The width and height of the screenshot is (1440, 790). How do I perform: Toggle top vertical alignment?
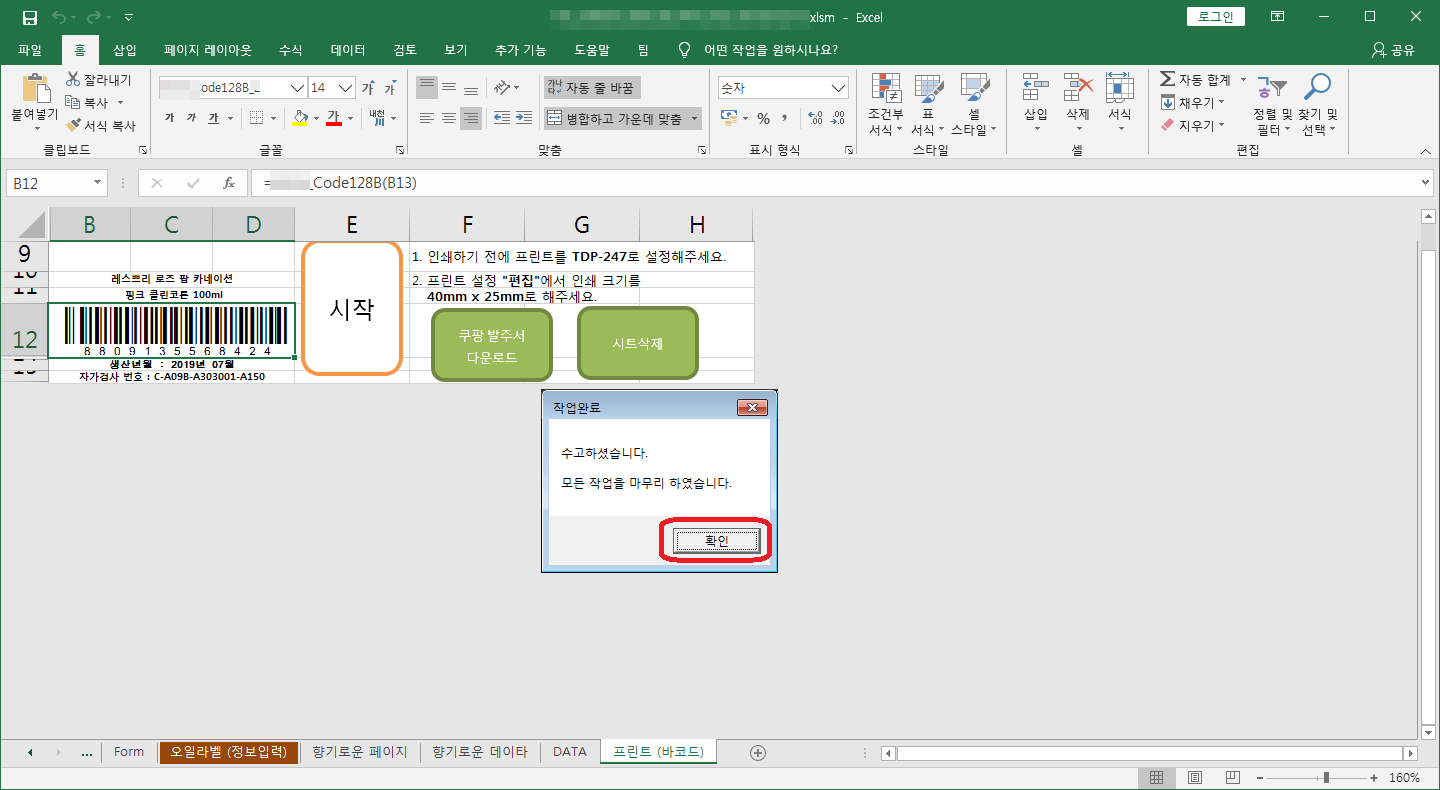tap(427, 88)
